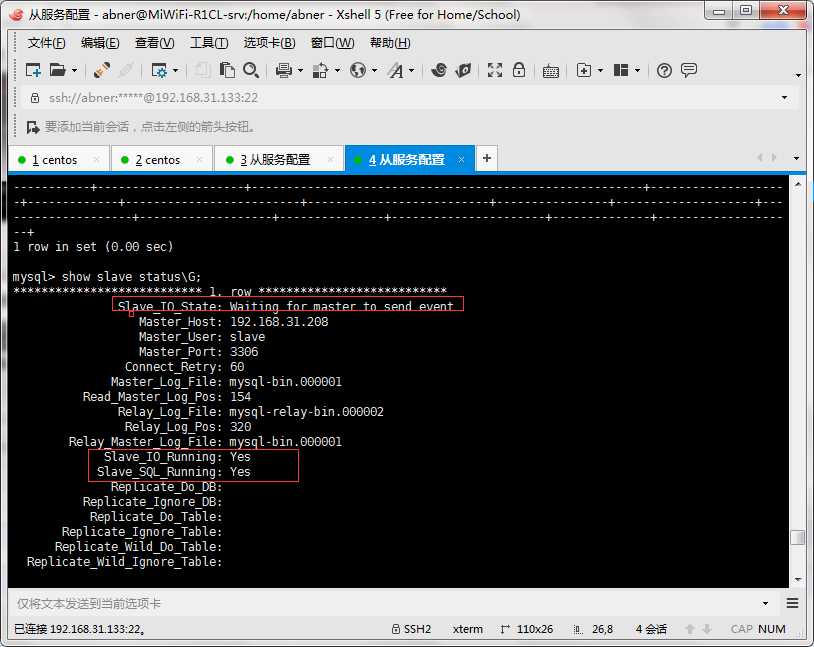The width and height of the screenshot is (814, 647).
Task: Open the 查看(V) menu
Action: click(154, 43)
